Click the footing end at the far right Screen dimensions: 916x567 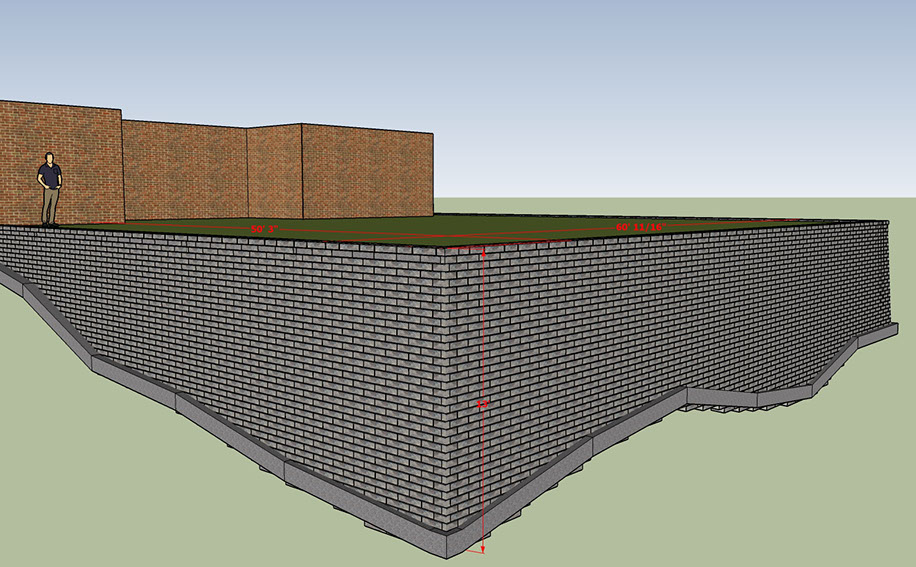[878, 335]
